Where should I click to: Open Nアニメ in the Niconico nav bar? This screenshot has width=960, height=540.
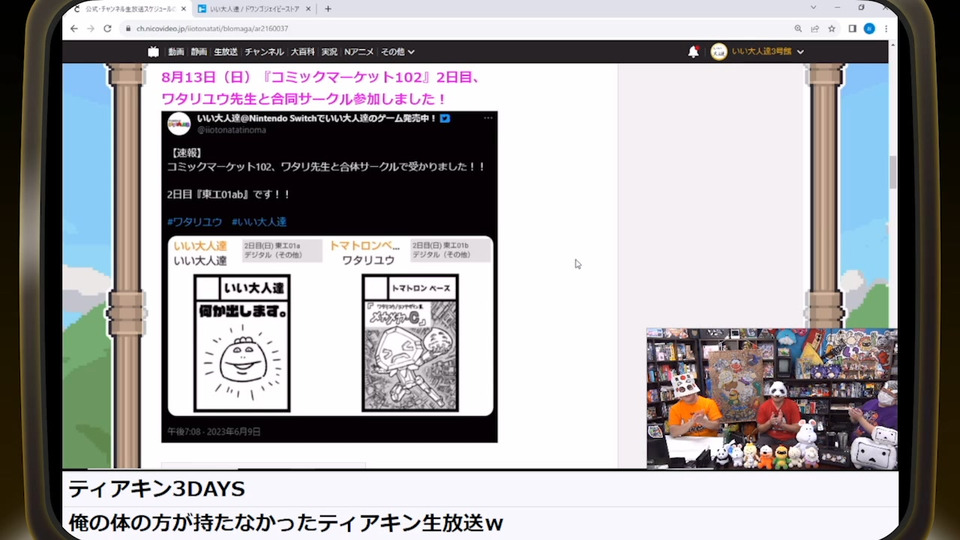pos(359,52)
